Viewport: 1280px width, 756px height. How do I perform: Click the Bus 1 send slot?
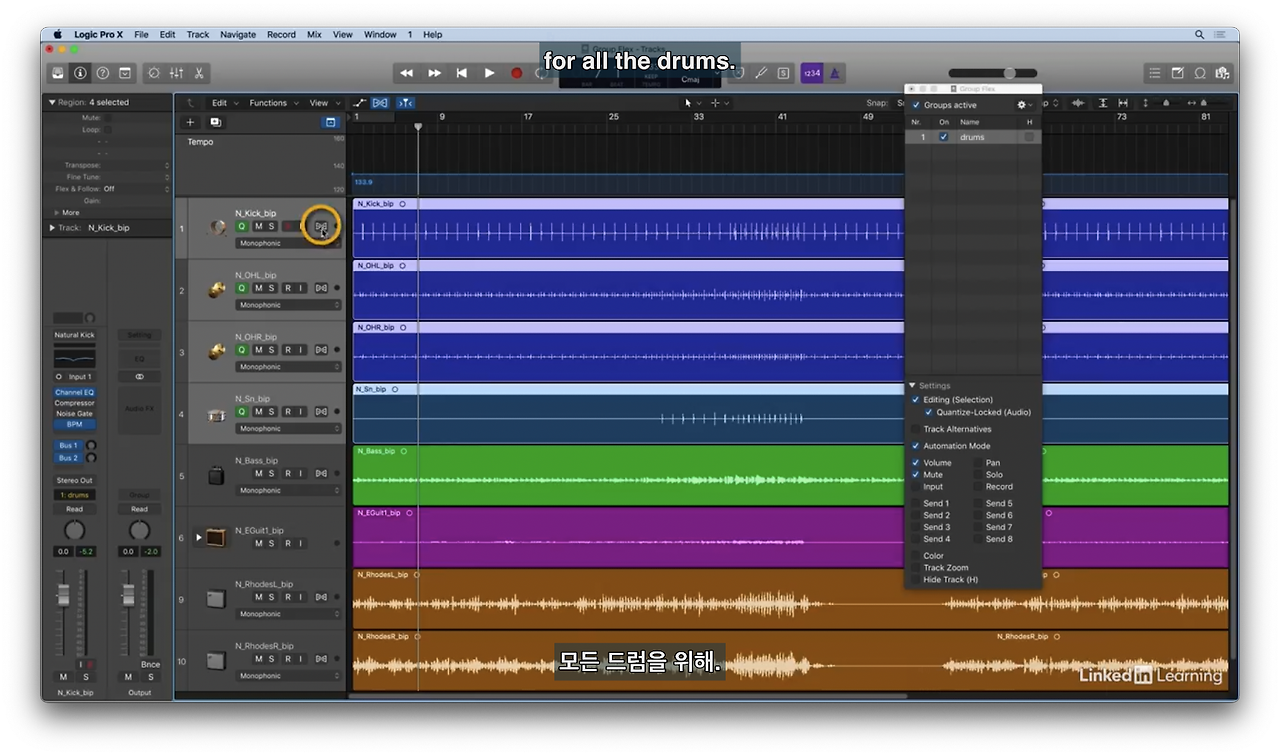68,446
